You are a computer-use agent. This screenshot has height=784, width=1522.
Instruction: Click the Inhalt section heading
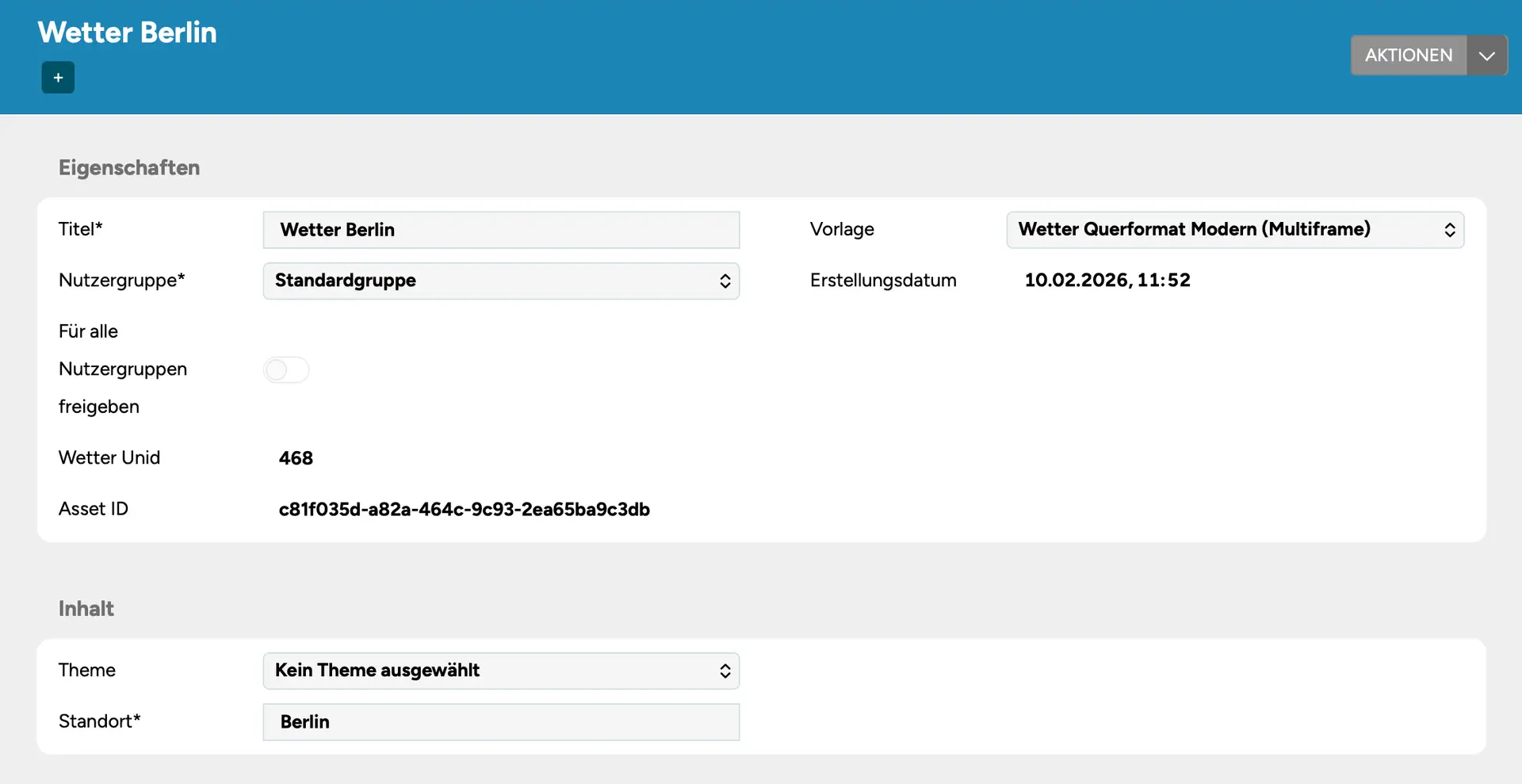(86, 608)
